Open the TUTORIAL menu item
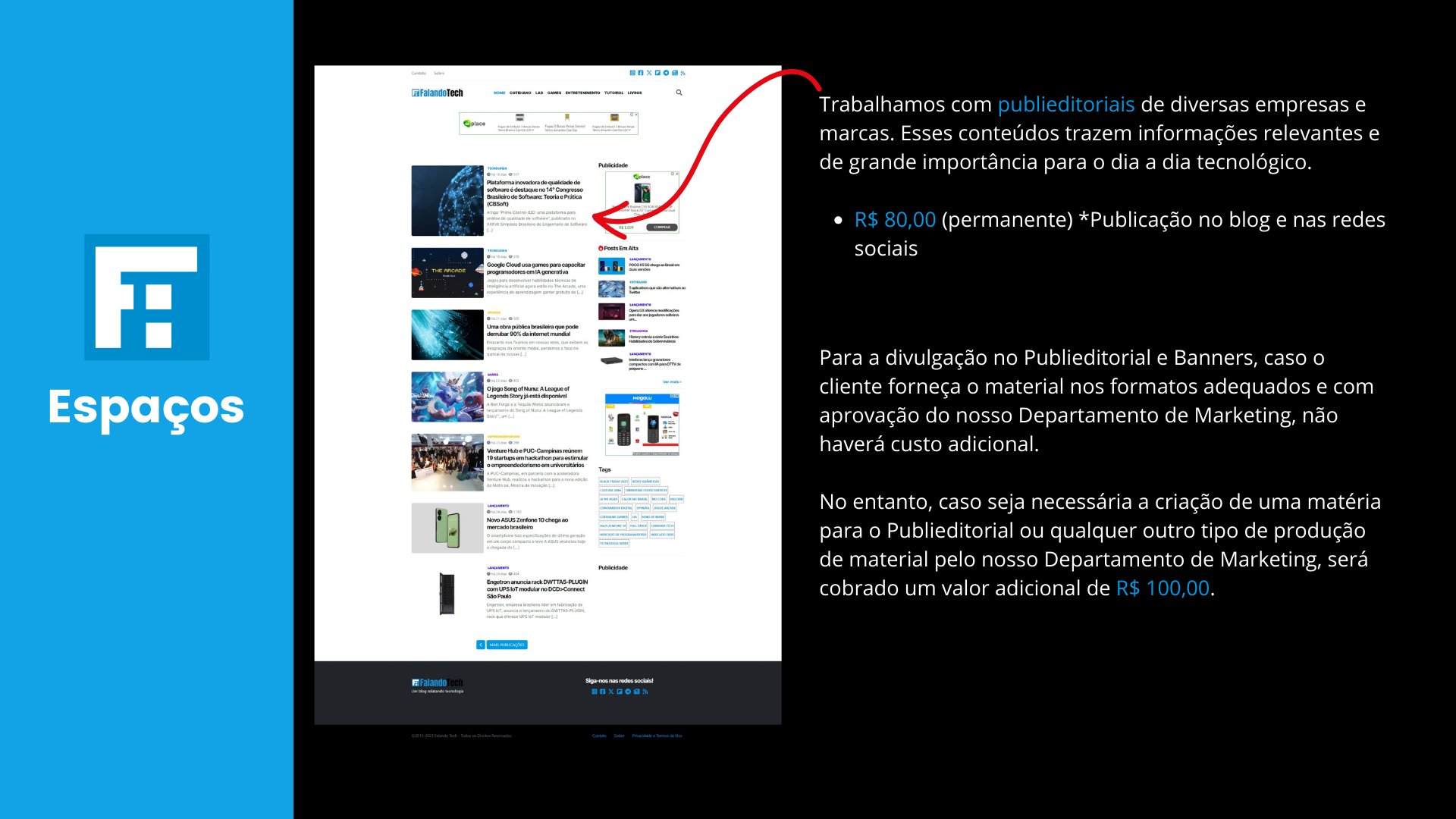 tap(613, 93)
